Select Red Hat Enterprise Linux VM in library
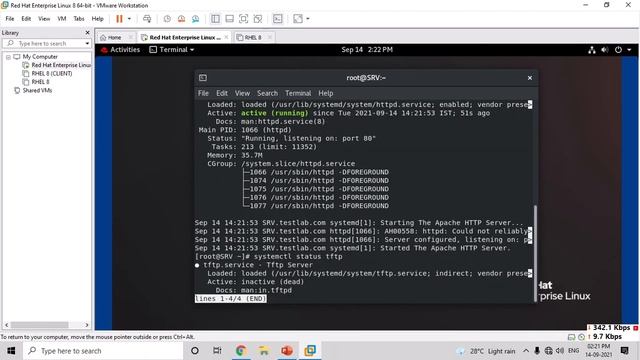Screen dimensions: 640x360 click(x=61, y=65)
